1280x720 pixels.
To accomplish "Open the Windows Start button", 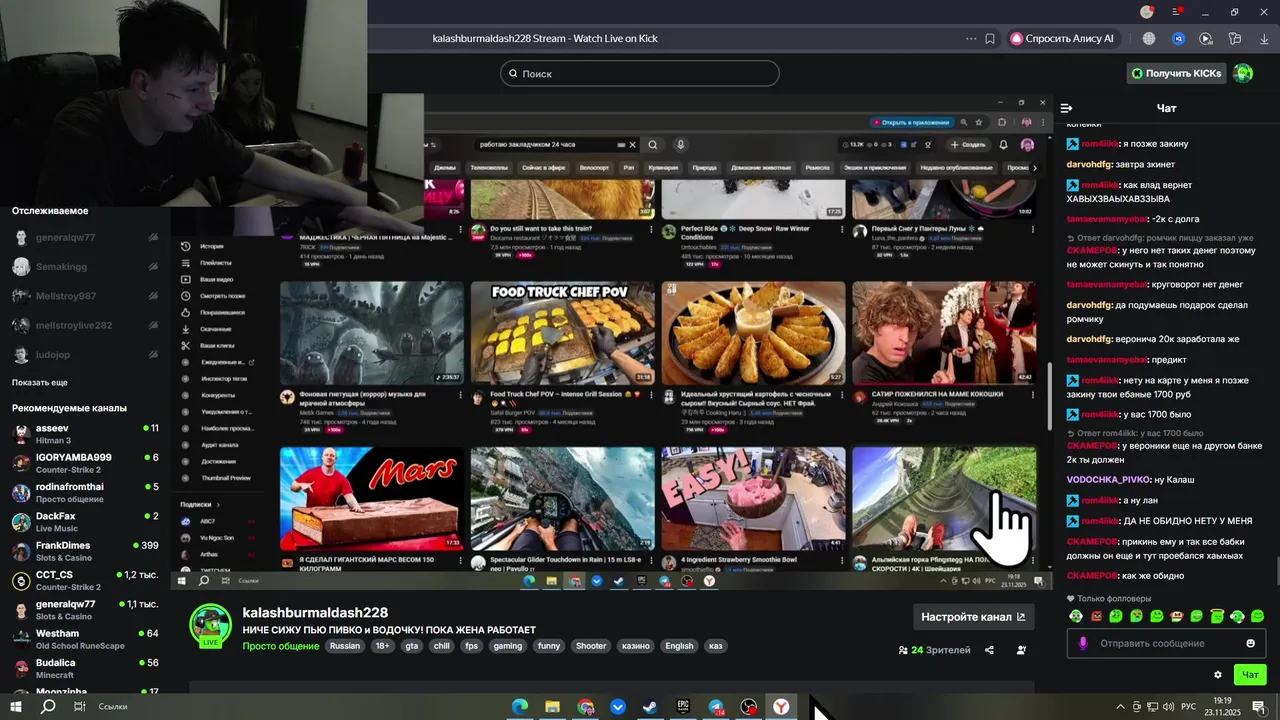I will click(x=16, y=706).
